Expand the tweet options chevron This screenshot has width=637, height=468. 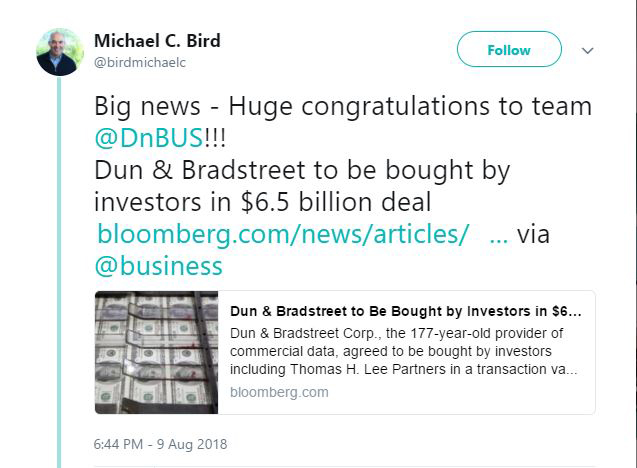pos(588,50)
